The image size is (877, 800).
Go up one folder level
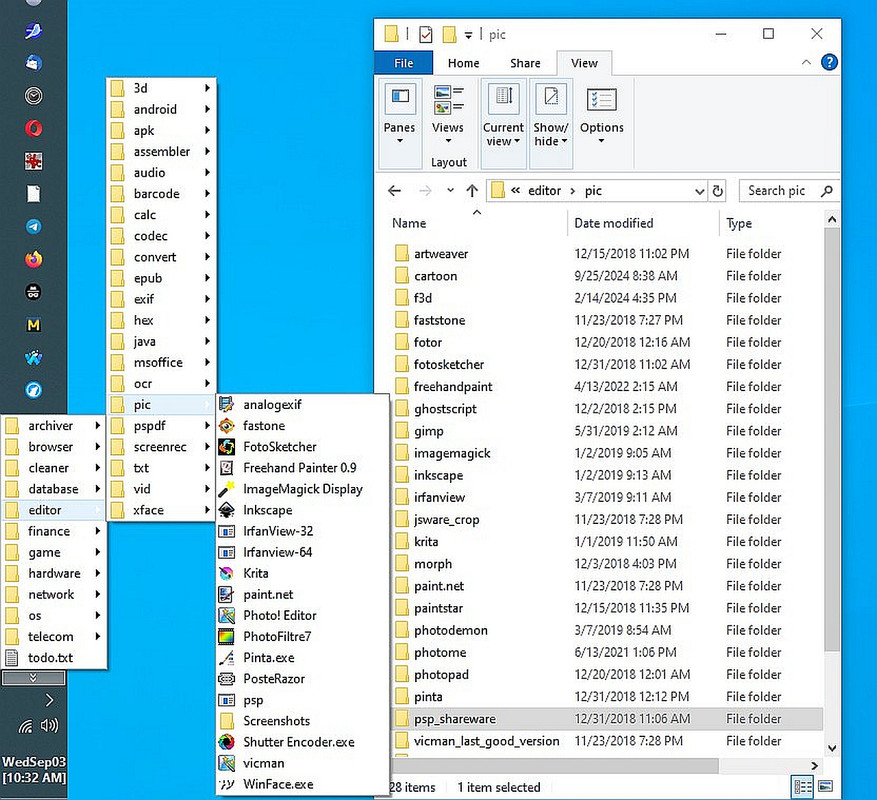472,191
